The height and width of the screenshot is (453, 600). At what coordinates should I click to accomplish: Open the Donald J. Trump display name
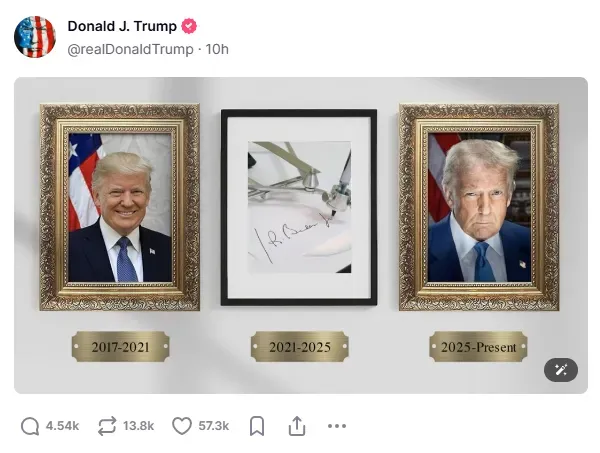coord(122,26)
